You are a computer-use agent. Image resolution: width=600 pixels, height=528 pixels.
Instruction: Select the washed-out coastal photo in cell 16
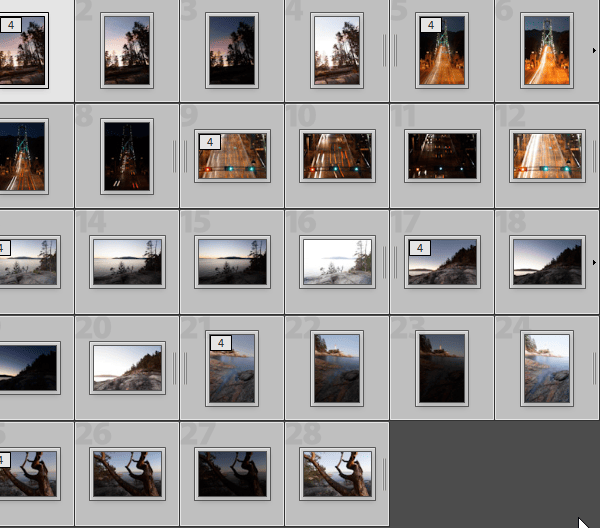(x=337, y=262)
